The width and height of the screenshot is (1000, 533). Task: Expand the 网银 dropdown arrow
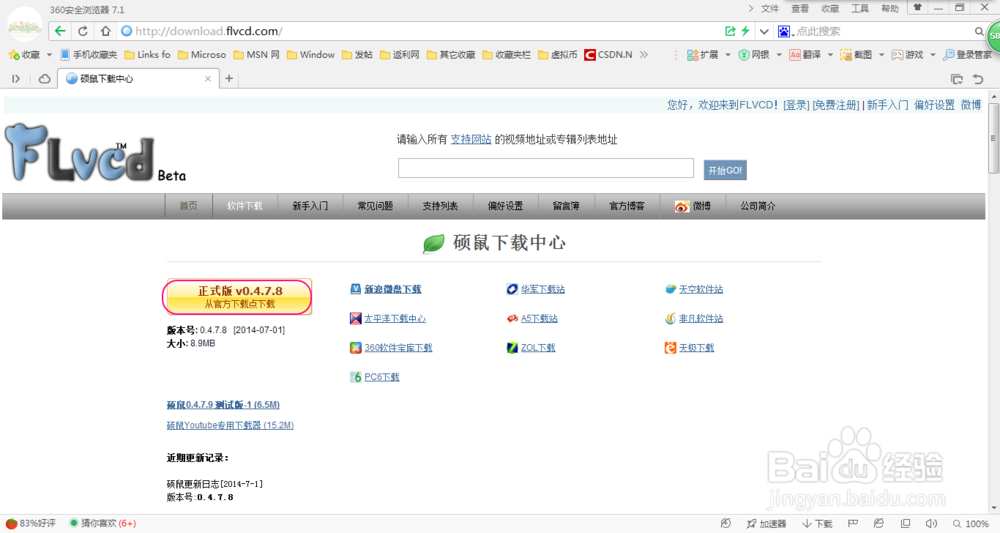click(x=779, y=55)
